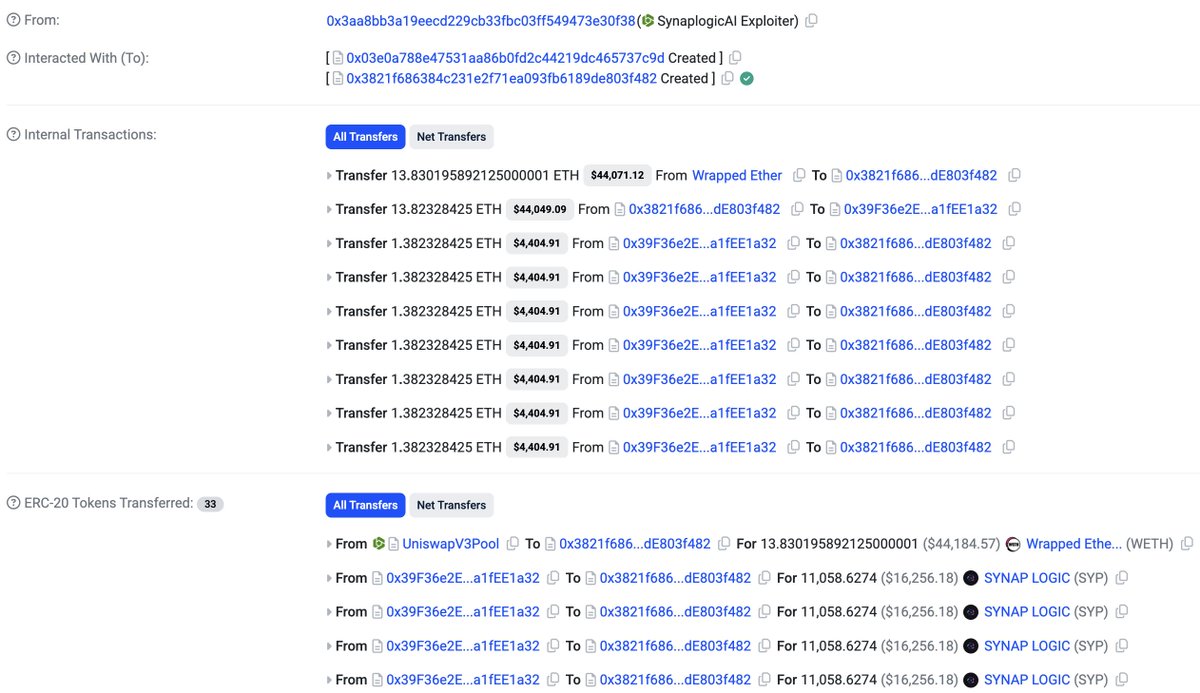The width and height of the screenshot is (1200, 693).
Task: Select All Transfers under ERC-20 Tokens Transferred
Action: (x=365, y=505)
